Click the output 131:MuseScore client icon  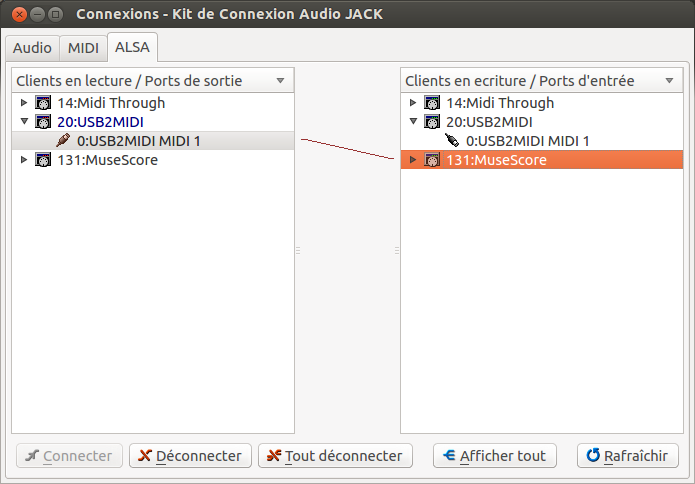tap(43, 160)
